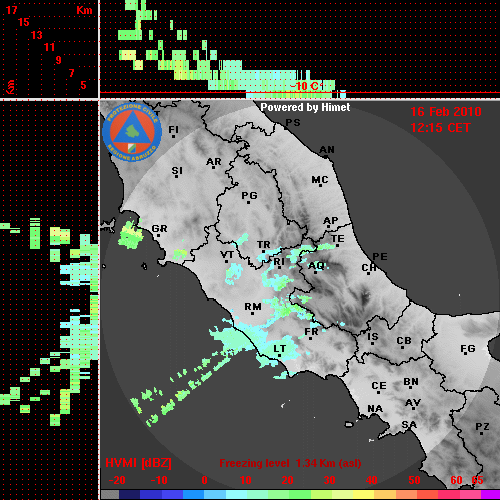Click the FI city label
This screenshot has width=500, height=500.
click(173, 129)
